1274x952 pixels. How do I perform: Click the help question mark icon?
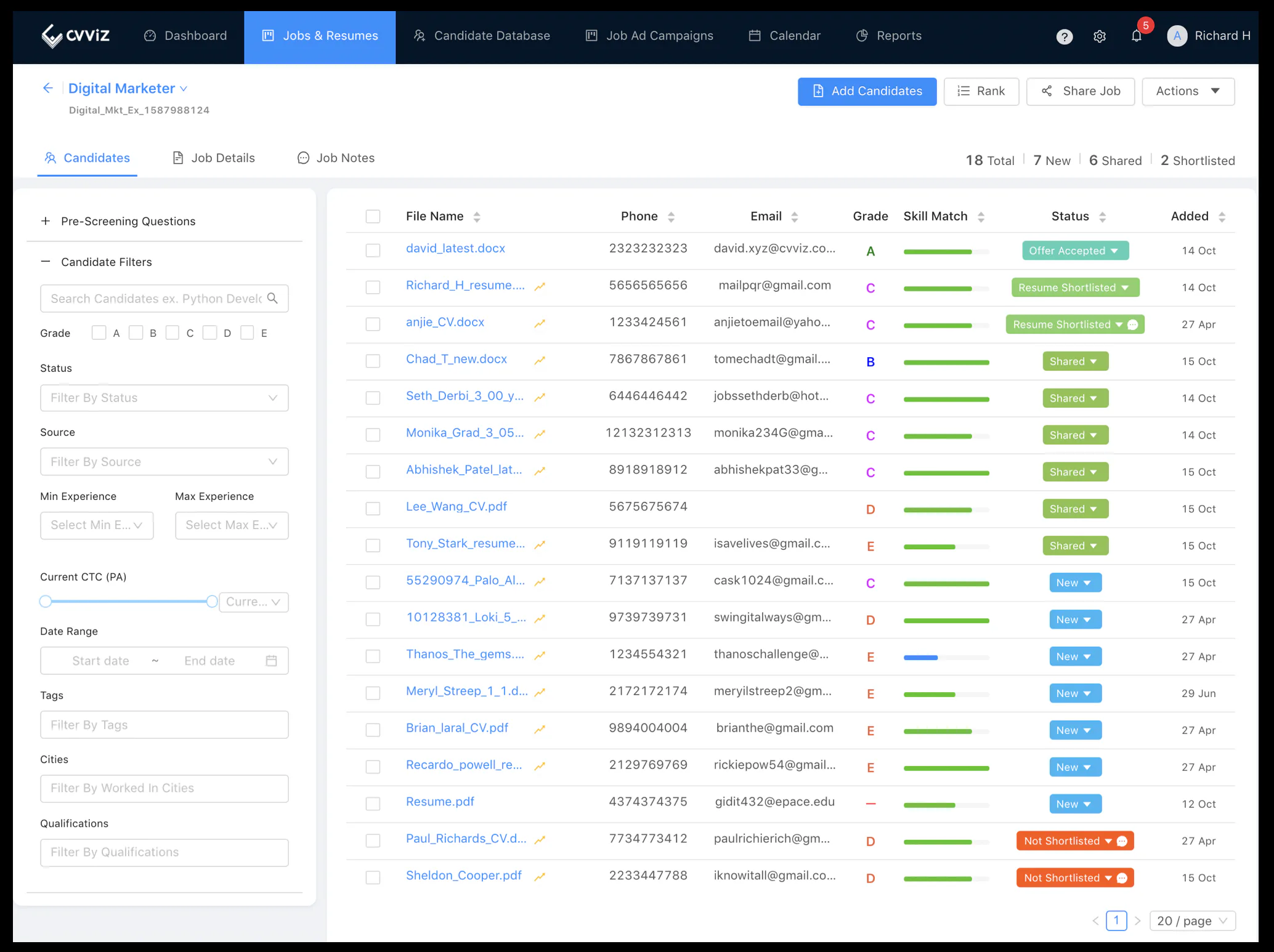click(1065, 37)
